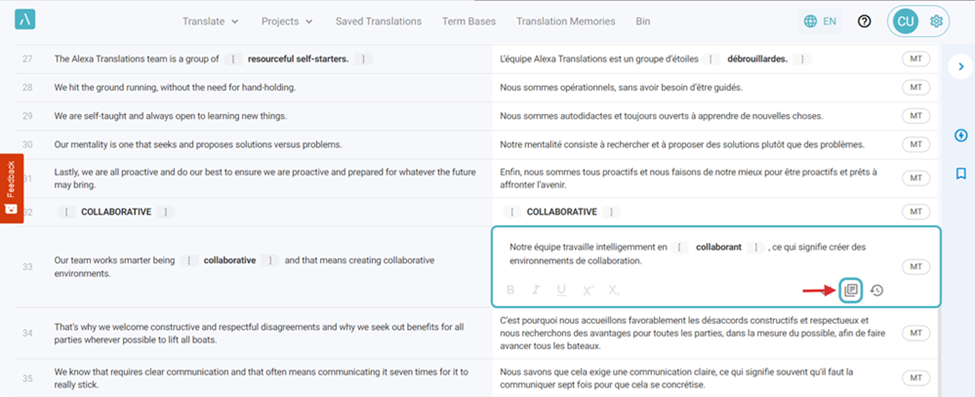Edit translation text field of segment 33
This screenshot has height=397, width=975.
695,255
